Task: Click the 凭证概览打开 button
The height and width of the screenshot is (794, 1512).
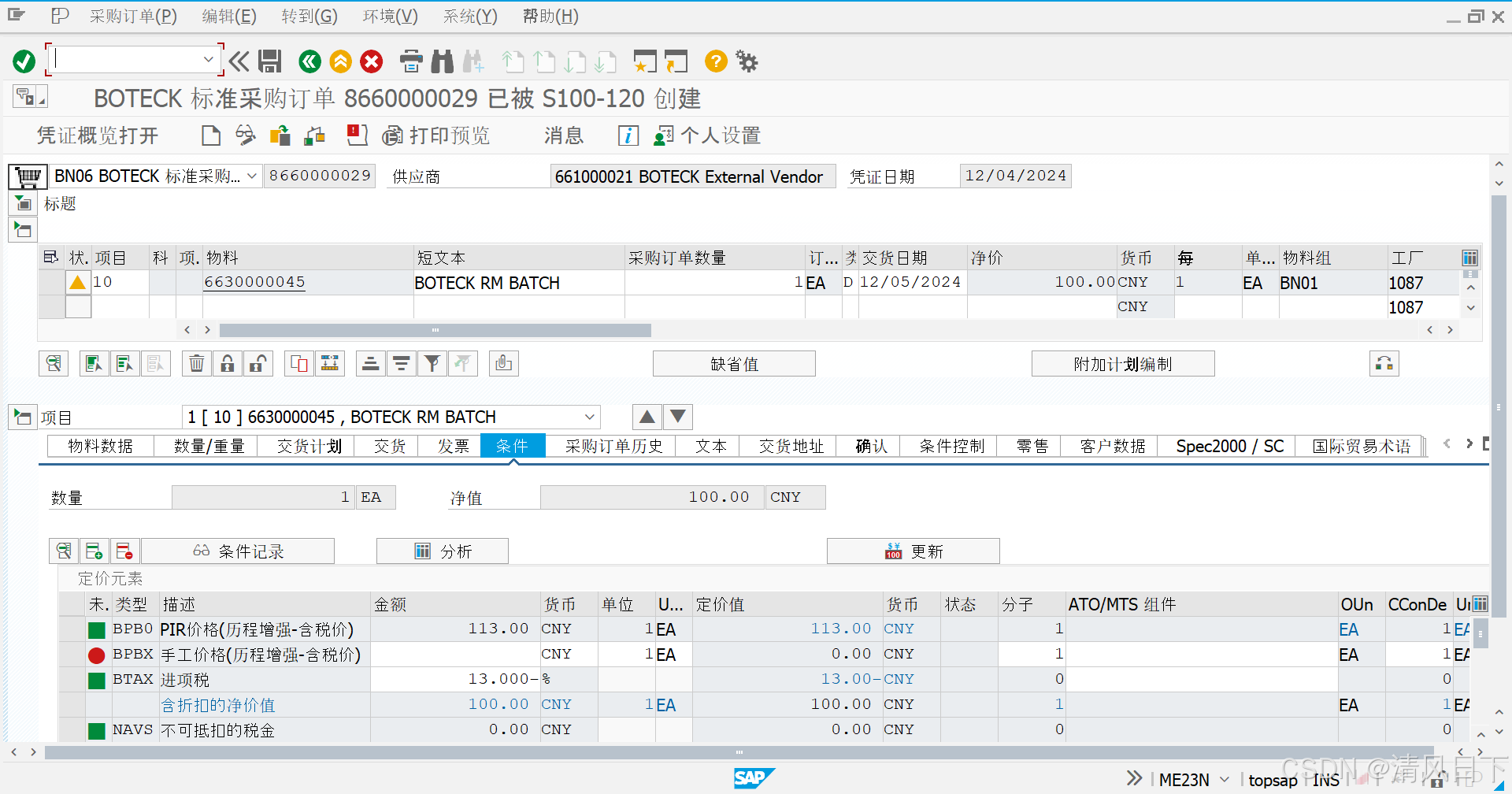Action: [98, 135]
